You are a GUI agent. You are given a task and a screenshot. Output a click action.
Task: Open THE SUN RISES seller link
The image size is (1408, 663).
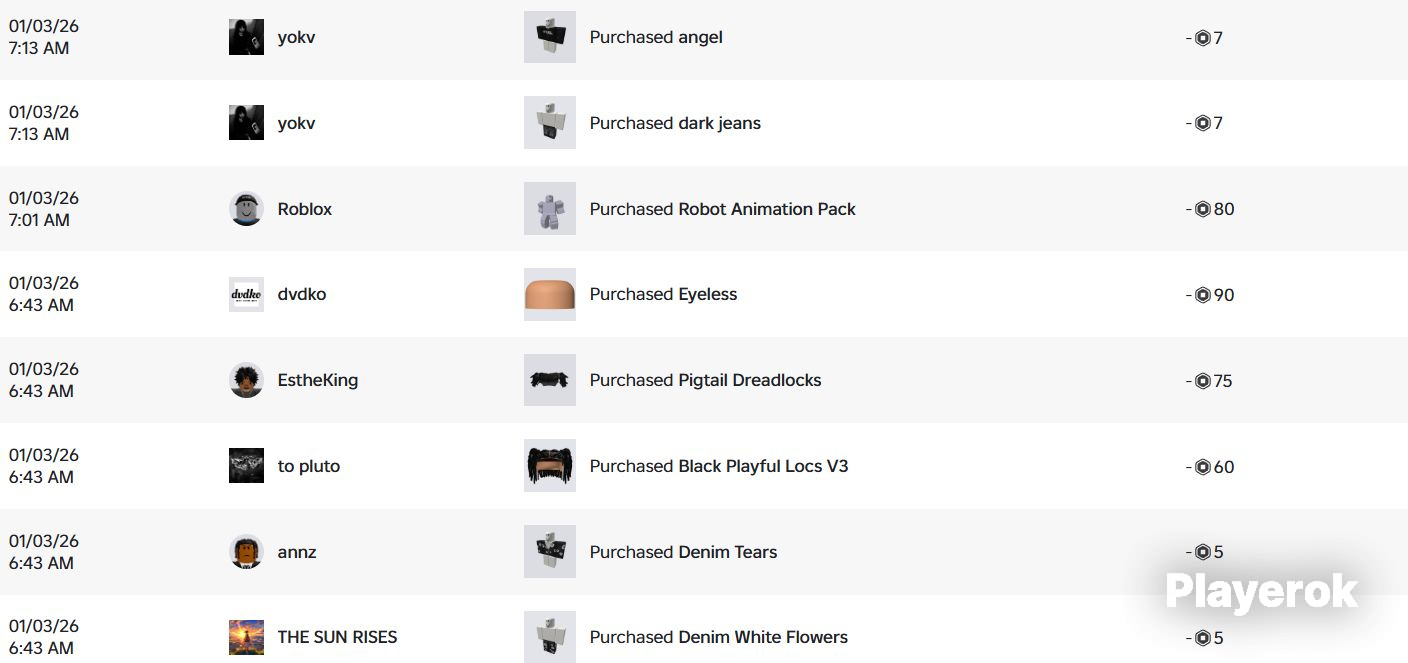point(338,637)
